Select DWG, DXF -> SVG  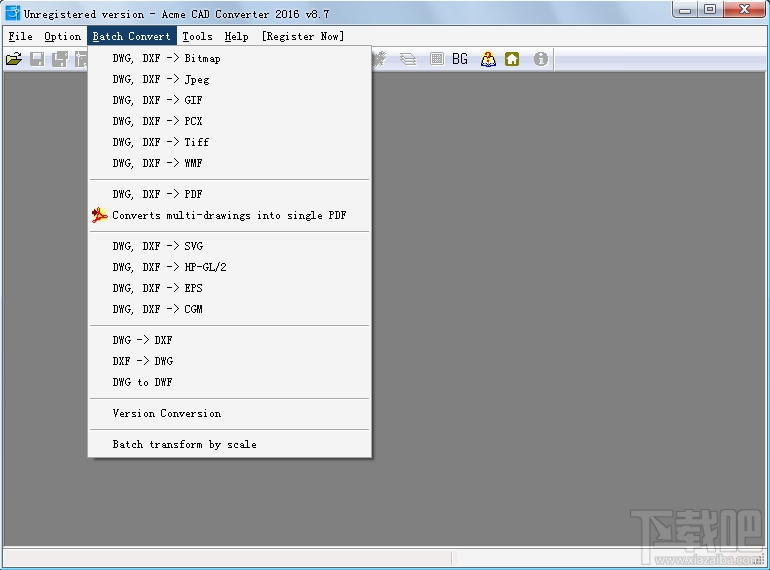229,246
